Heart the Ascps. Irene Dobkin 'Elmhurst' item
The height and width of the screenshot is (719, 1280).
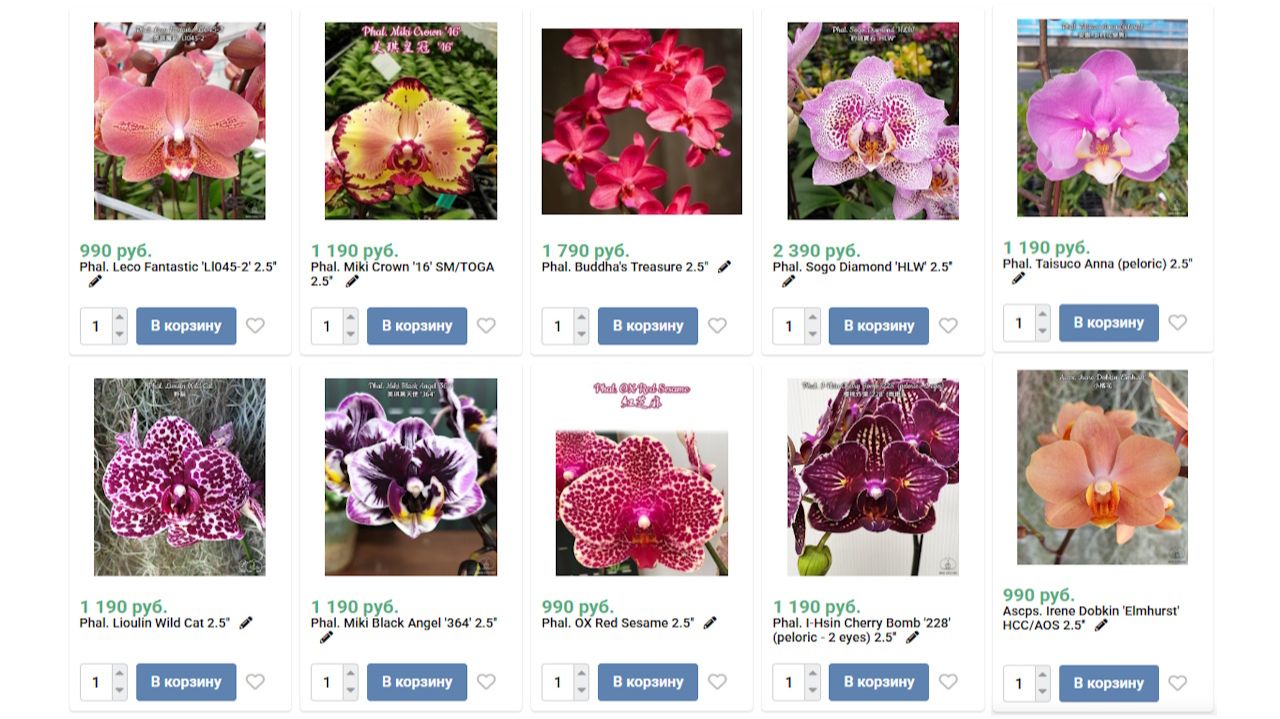click(1178, 683)
